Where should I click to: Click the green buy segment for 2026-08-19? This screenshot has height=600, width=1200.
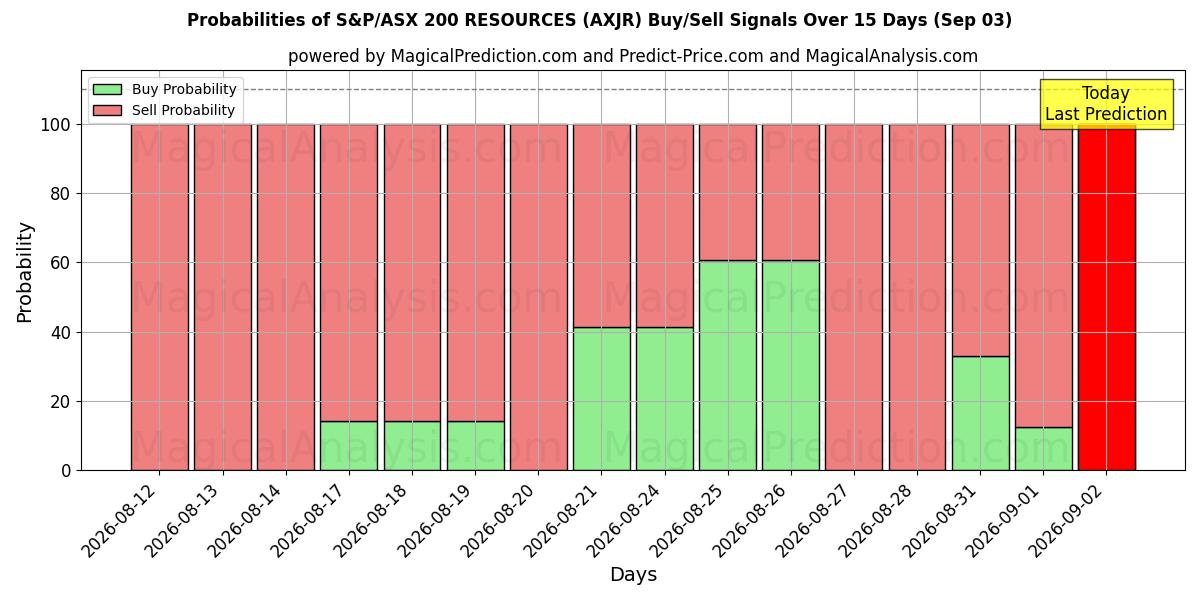(475, 446)
